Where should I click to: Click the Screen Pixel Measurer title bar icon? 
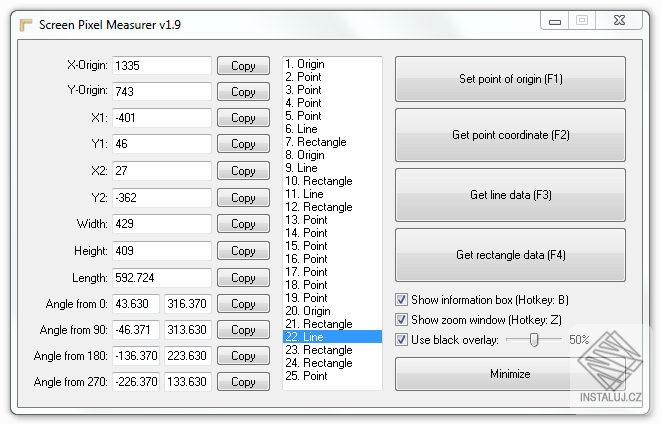[26, 25]
